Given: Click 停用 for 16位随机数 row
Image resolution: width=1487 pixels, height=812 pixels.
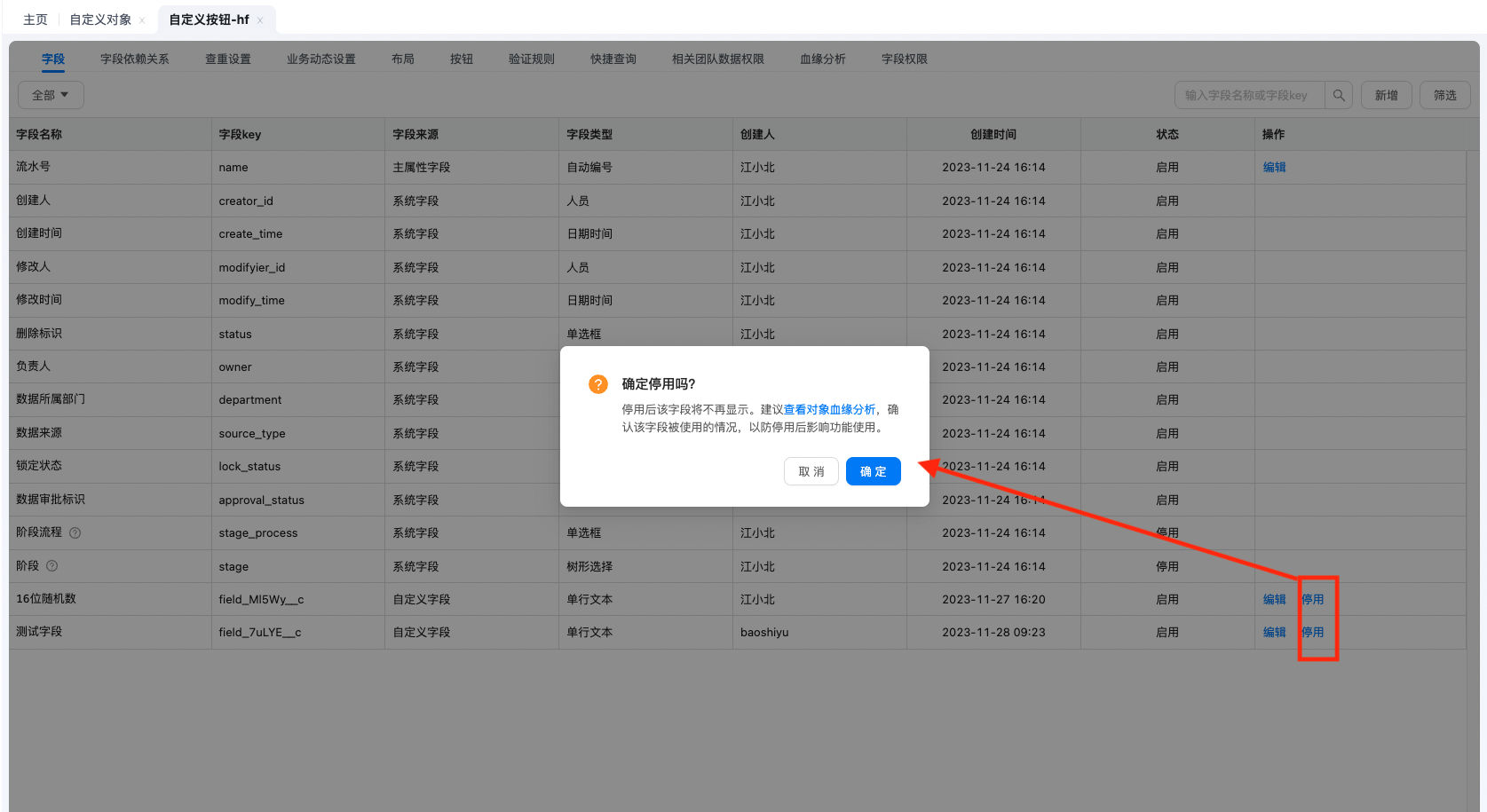Looking at the screenshot, I should pos(1313,600).
